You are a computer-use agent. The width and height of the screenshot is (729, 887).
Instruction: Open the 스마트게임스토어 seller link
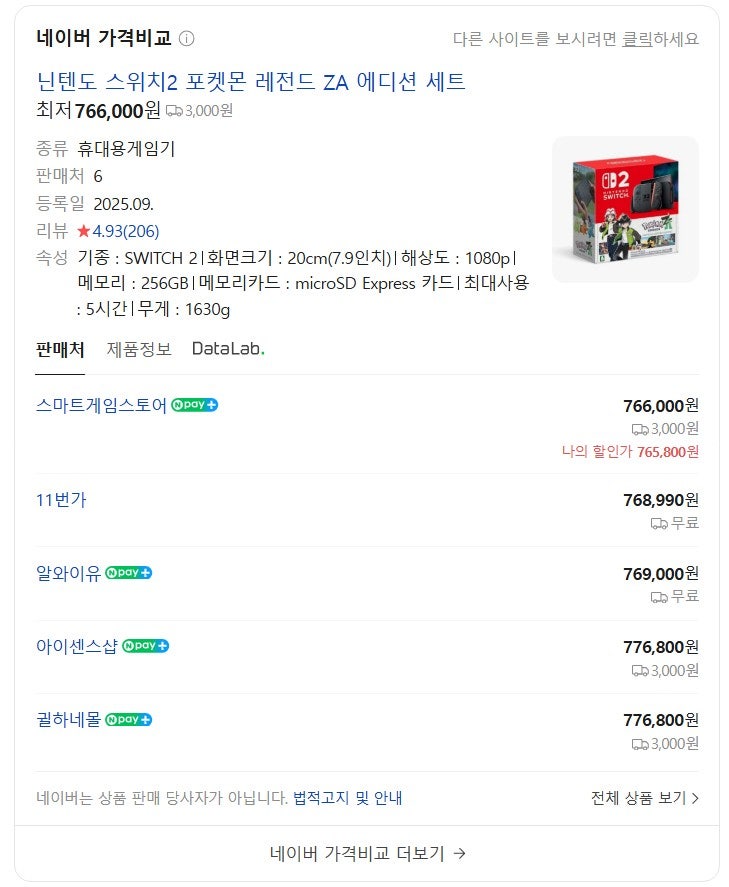point(101,405)
